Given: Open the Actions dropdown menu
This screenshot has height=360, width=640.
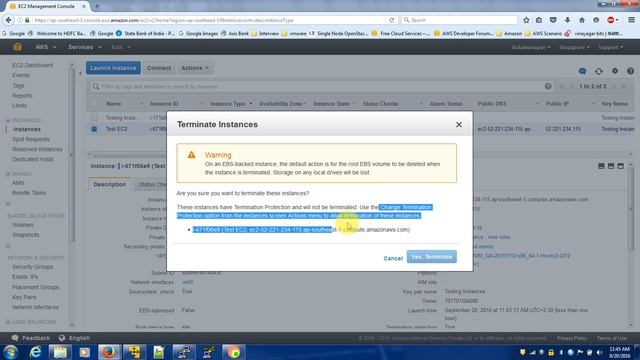Looking at the screenshot, I should pyautogui.click(x=195, y=68).
